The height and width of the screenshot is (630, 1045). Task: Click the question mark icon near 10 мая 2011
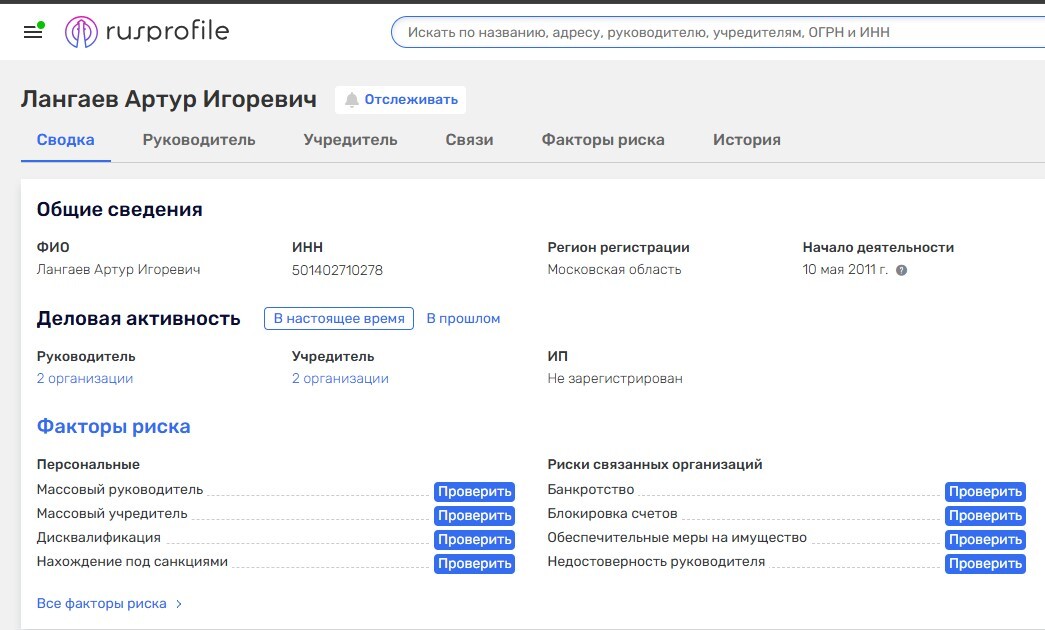901,270
